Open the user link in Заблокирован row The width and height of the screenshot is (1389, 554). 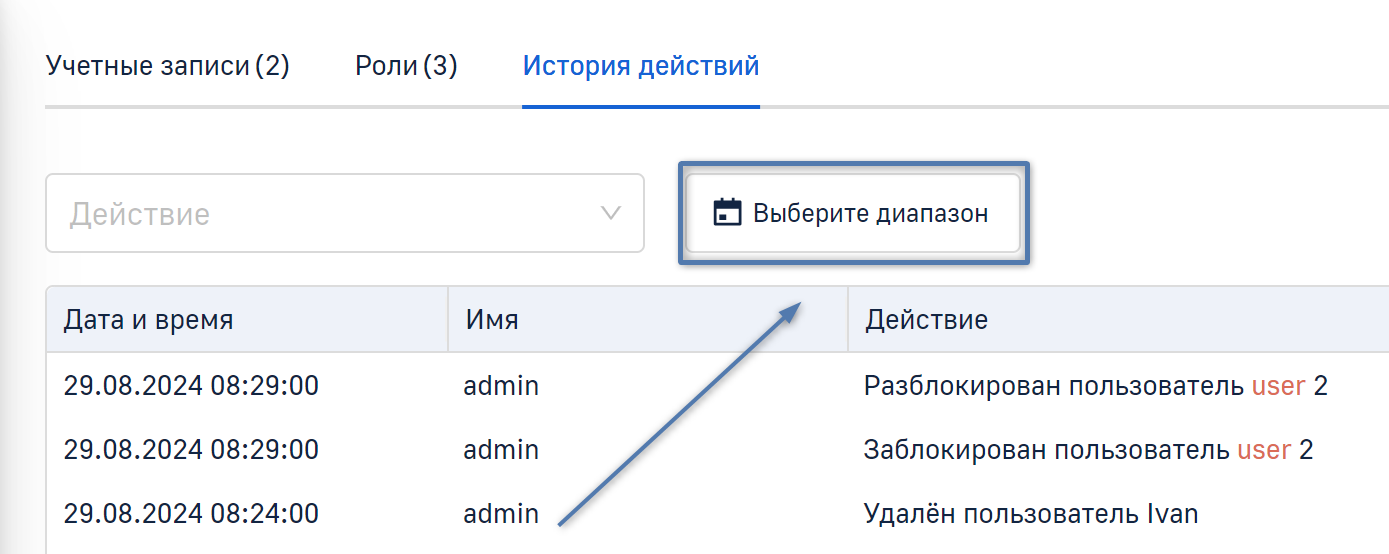point(1264,450)
